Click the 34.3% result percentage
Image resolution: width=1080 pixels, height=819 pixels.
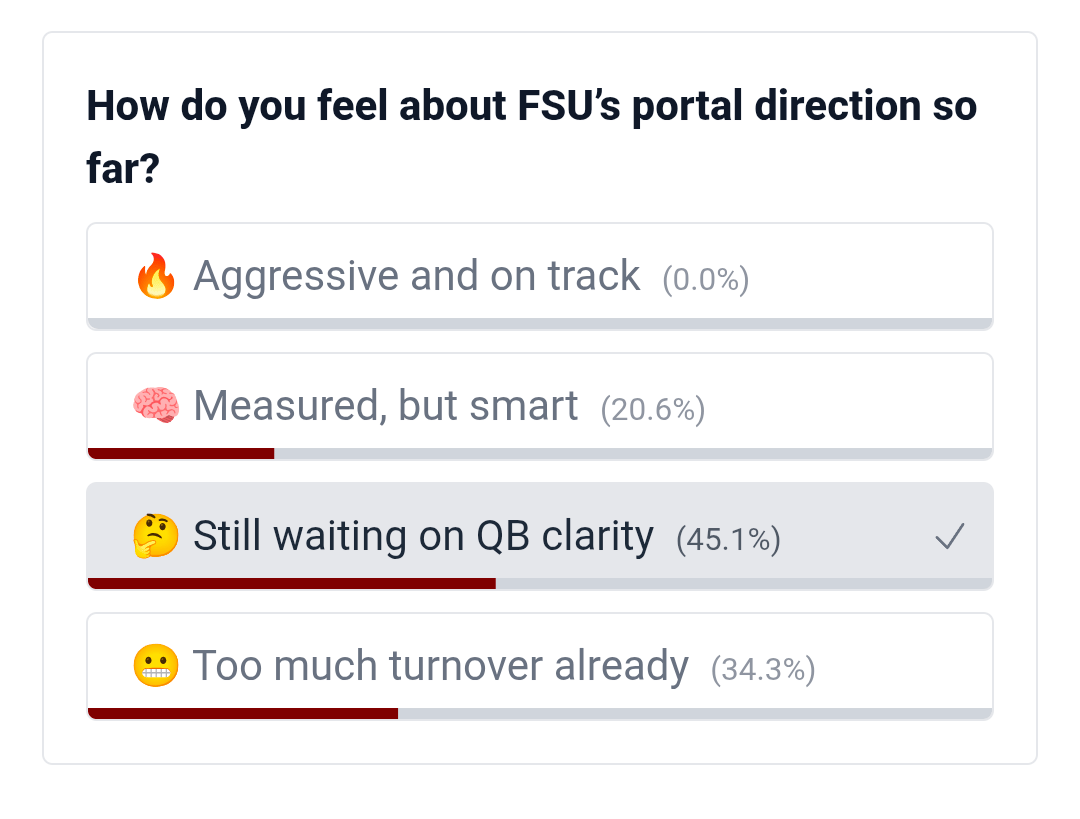click(x=763, y=669)
